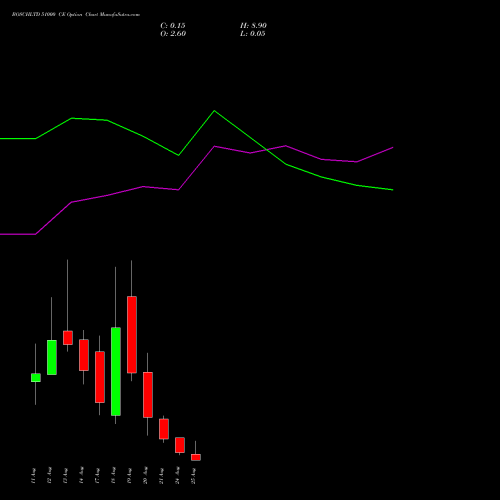Screen dimensions: 500x500
Task: Select the close value C: 0.15
Action: point(173,26)
